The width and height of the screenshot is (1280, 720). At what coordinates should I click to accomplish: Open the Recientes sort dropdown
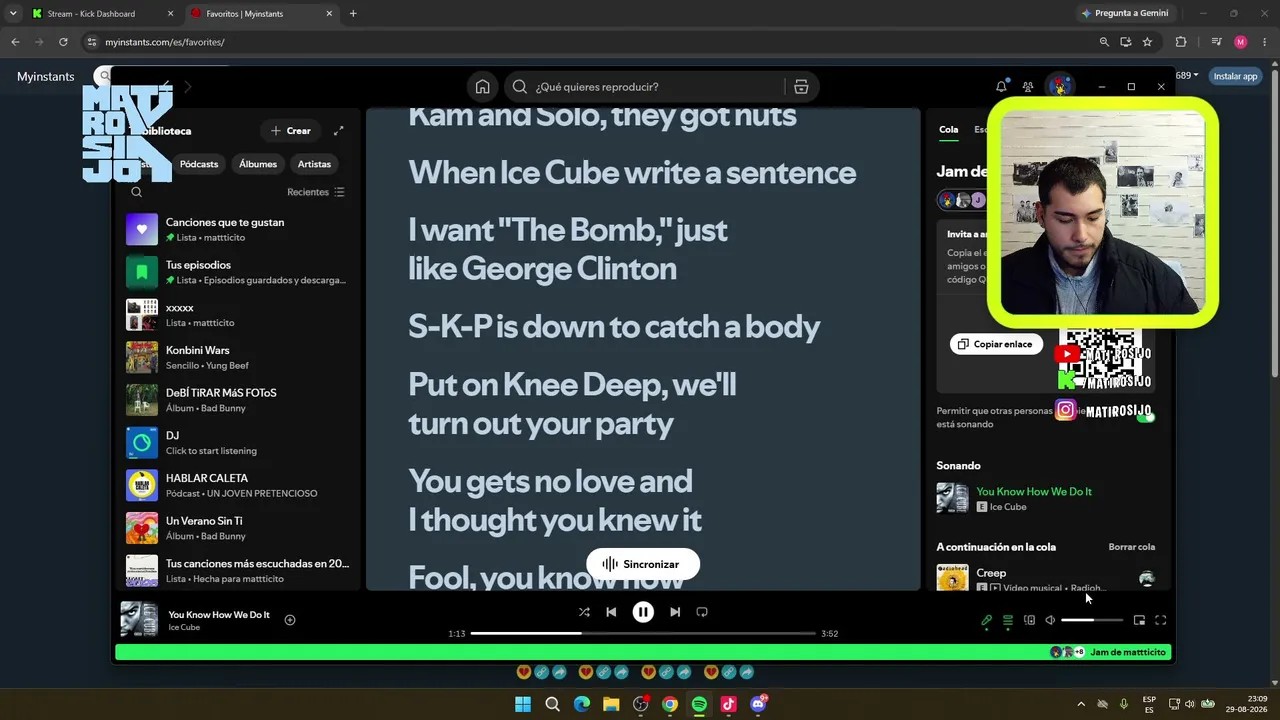[x=316, y=192]
